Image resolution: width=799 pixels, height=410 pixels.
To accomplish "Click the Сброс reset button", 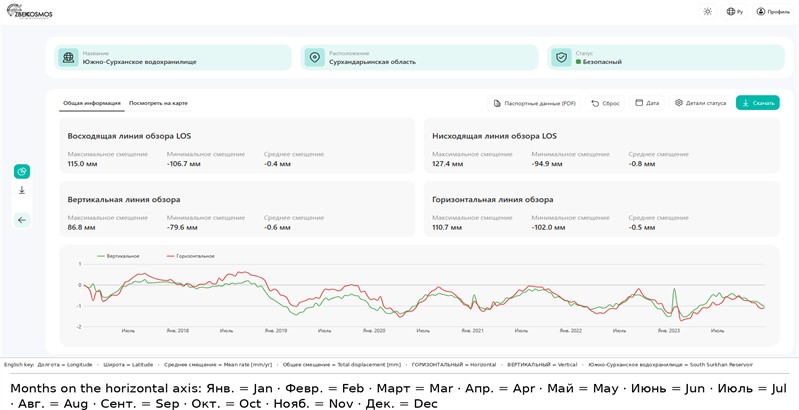I will click(605, 103).
